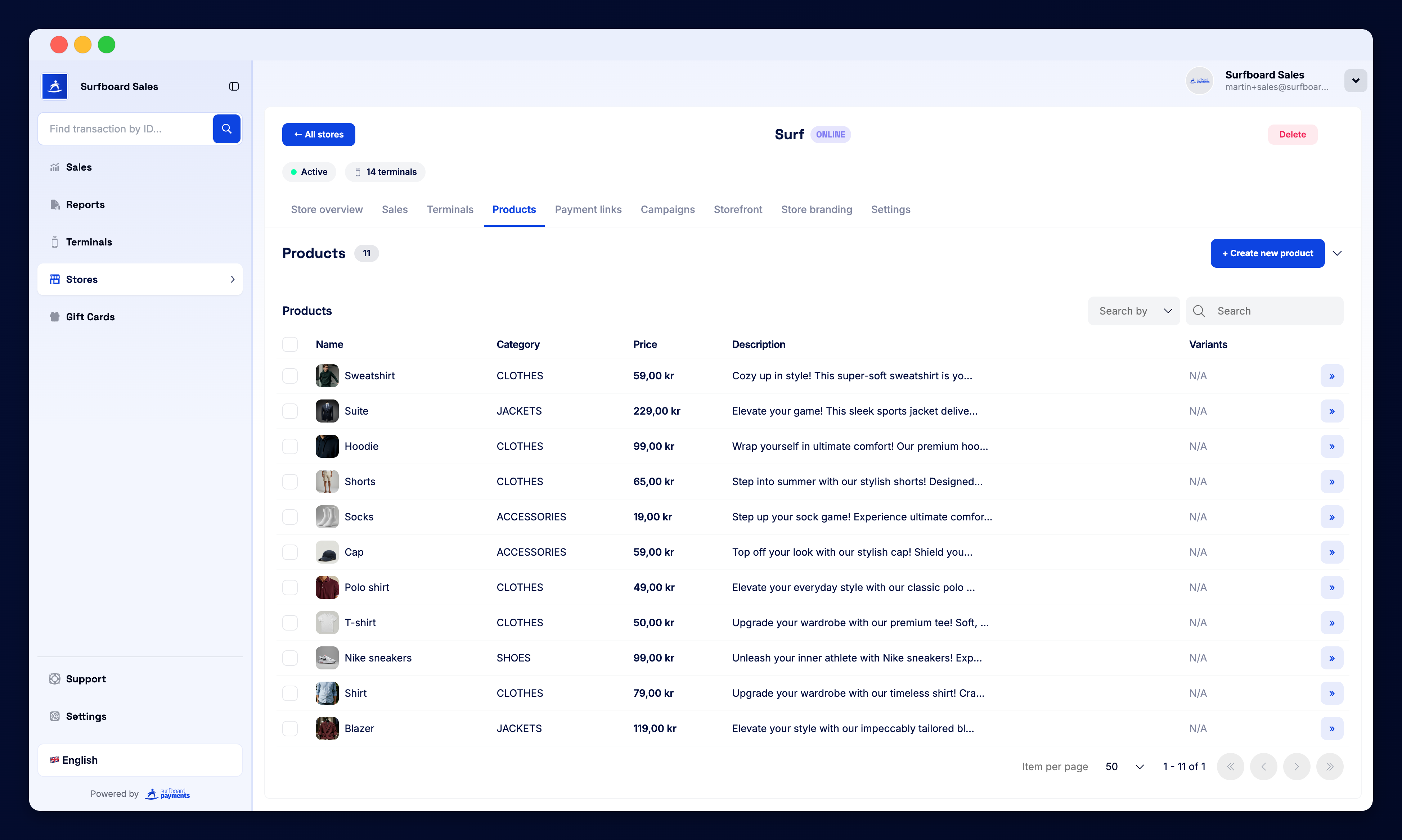The height and width of the screenshot is (840, 1402).
Task: Open the Surfboard Sales account dropdown
Action: [1356, 80]
